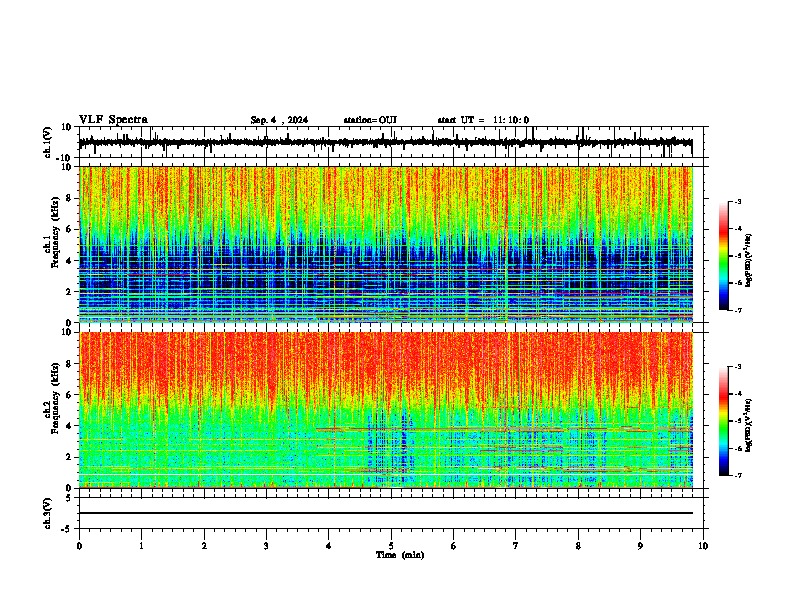Click time axis tick label "9"
The height and width of the screenshot is (612, 792).
click(x=640, y=546)
